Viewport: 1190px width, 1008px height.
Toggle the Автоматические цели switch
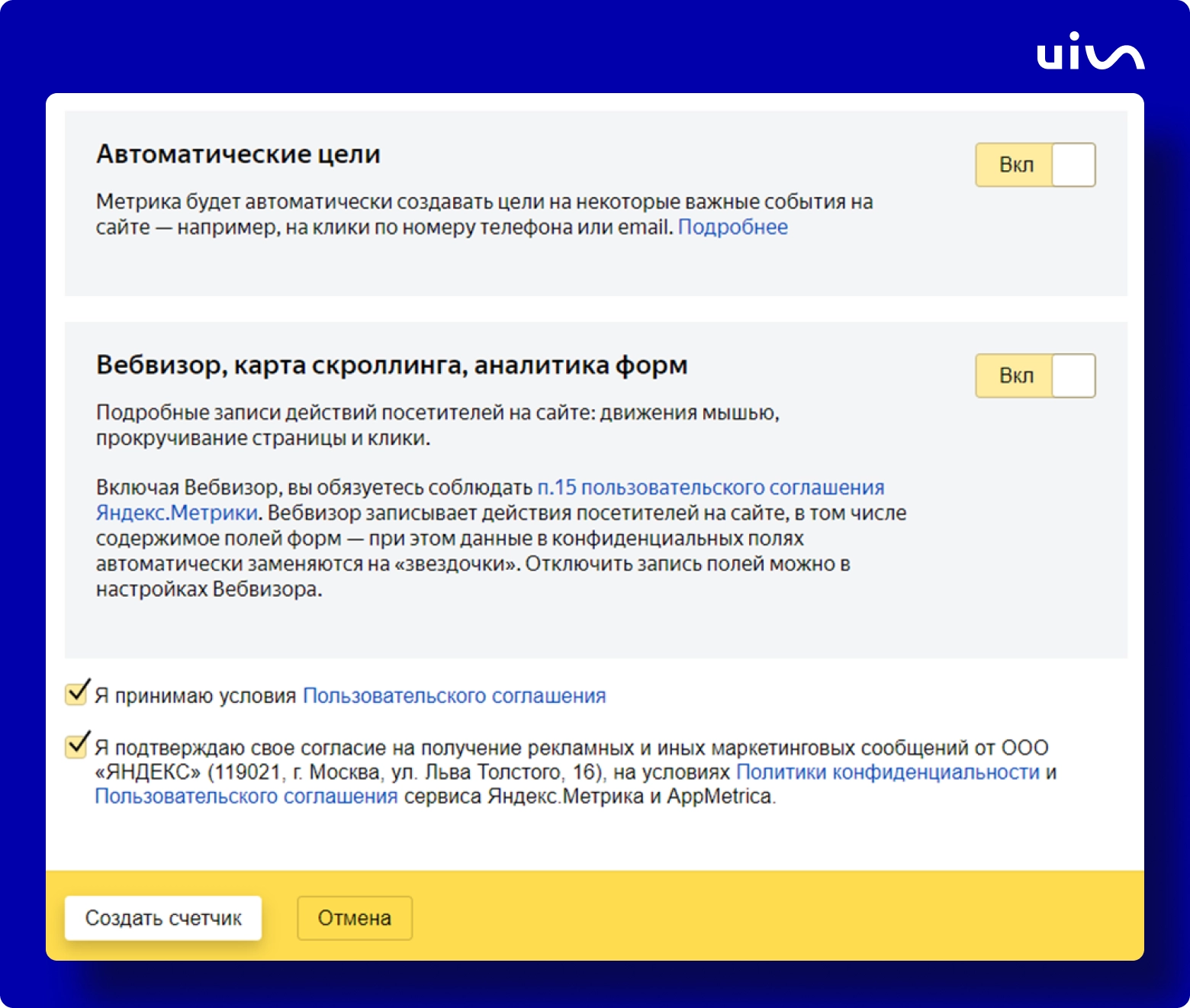point(1035,165)
